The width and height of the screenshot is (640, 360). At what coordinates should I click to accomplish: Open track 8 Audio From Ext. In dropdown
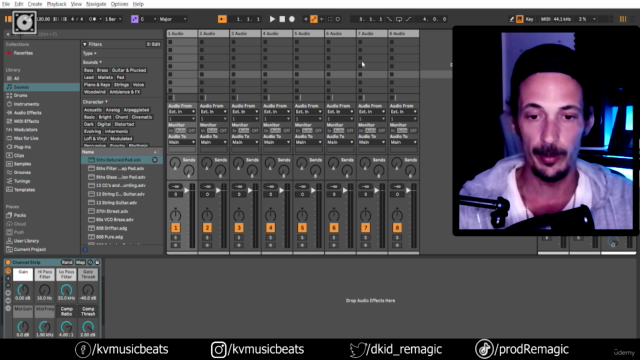pyautogui.click(x=403, y=112)
